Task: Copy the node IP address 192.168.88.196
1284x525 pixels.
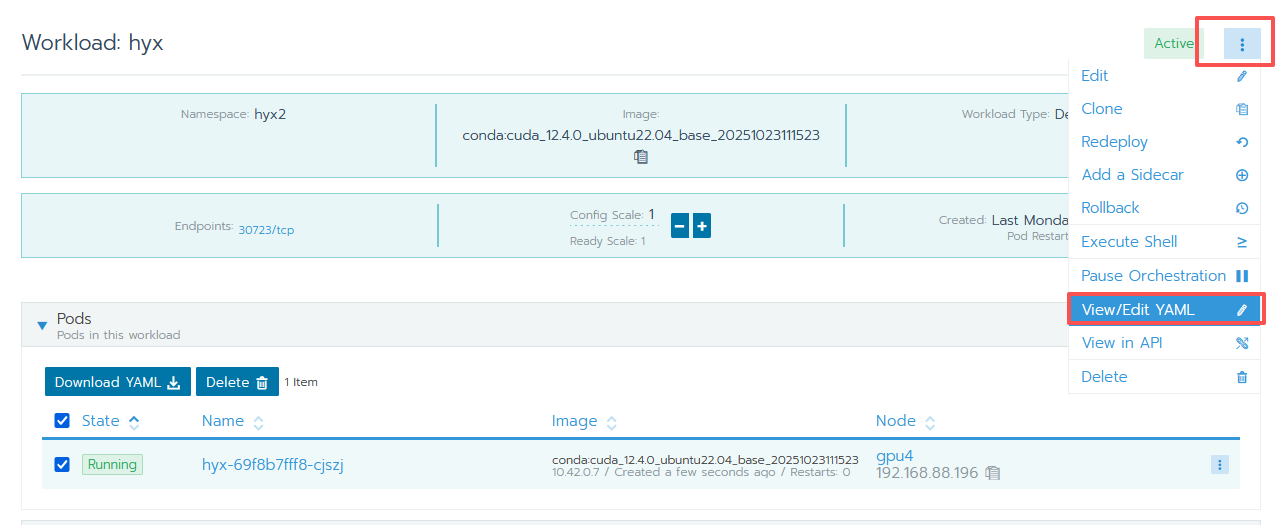Action: tap(992, 473)
